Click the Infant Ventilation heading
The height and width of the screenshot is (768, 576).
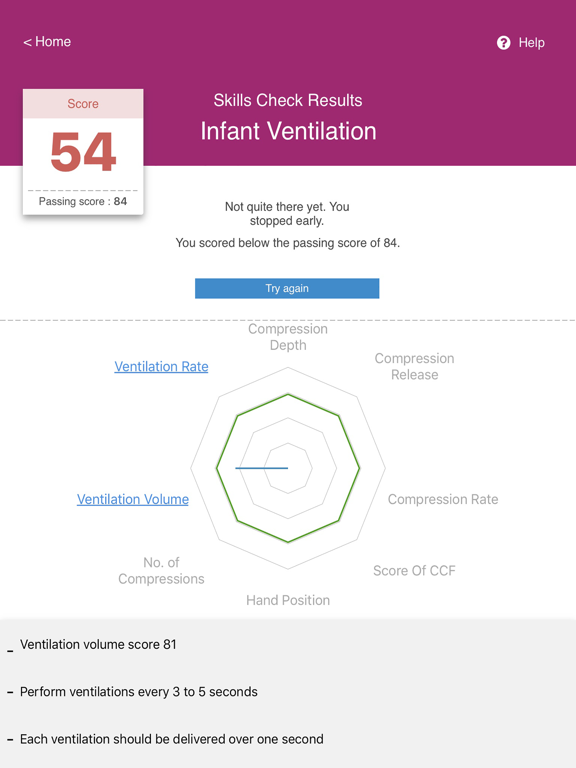[288, 131]
